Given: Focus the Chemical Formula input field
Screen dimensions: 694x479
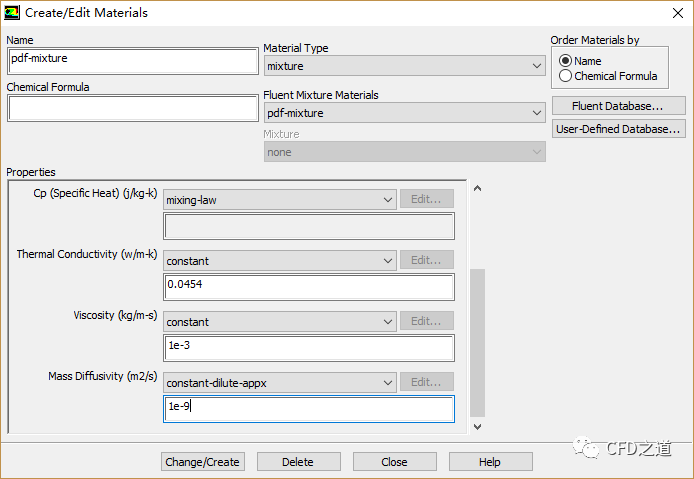Looking at the screenshot, I should click(x=132, y=108).
